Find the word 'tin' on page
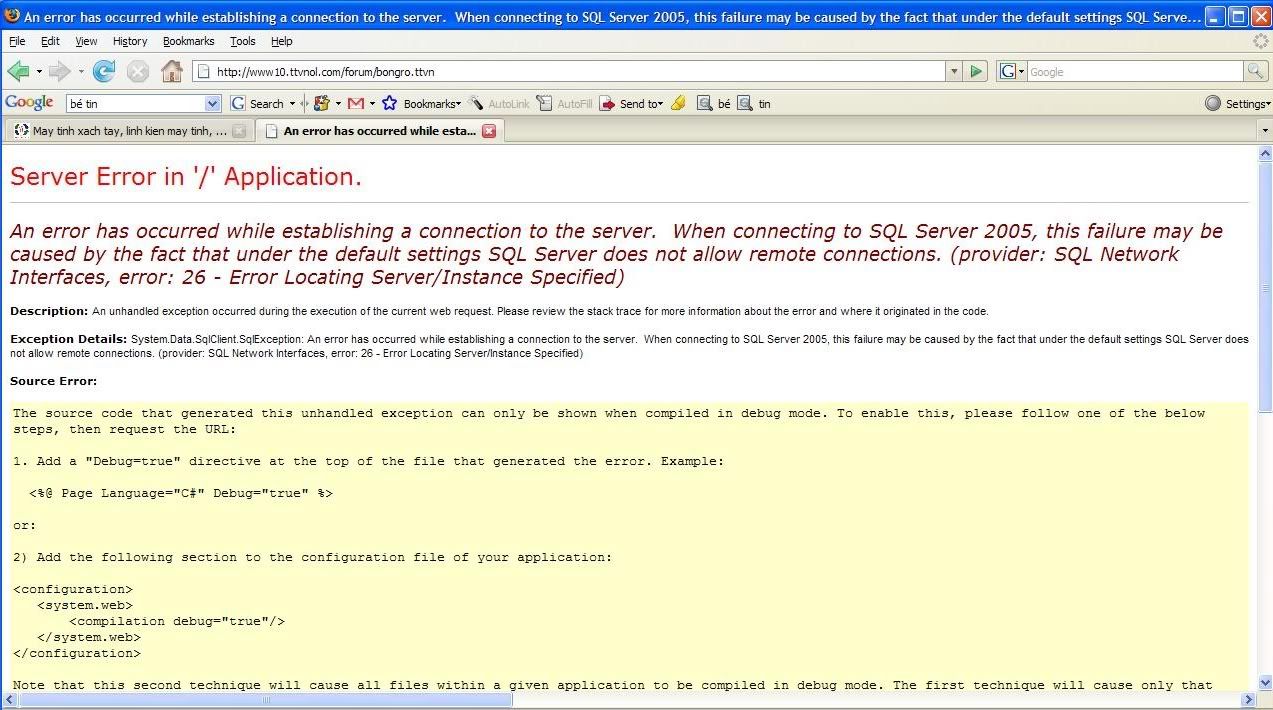The height and width of the screenshot is (710, 1273). coord(754,103)
